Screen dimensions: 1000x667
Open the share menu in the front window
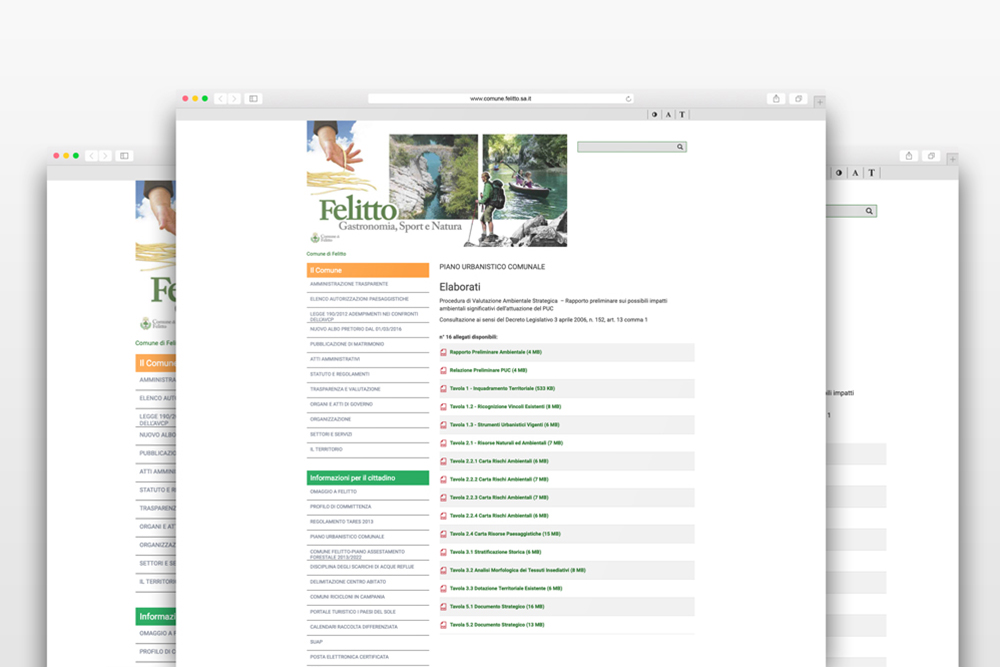pyautogui.click(x=776, y=99)
